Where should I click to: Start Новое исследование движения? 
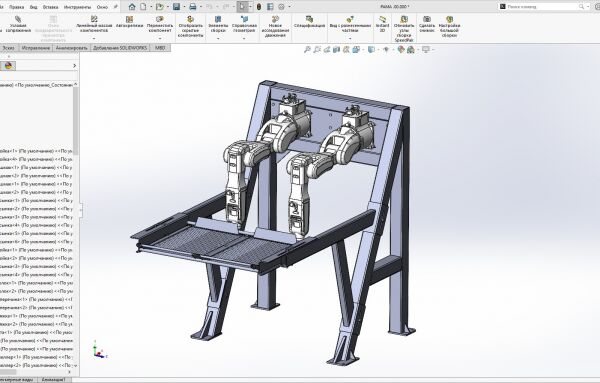275,26
